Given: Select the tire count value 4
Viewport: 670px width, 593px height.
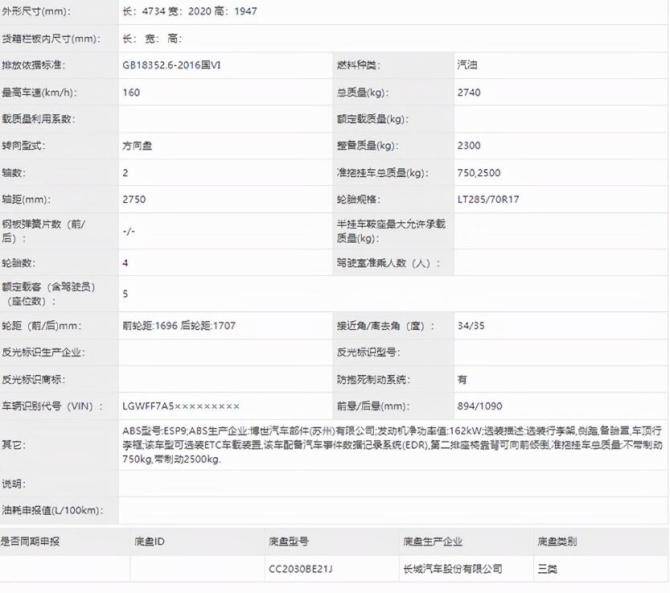Looking at the screenshot, I should tap(125, 263).
